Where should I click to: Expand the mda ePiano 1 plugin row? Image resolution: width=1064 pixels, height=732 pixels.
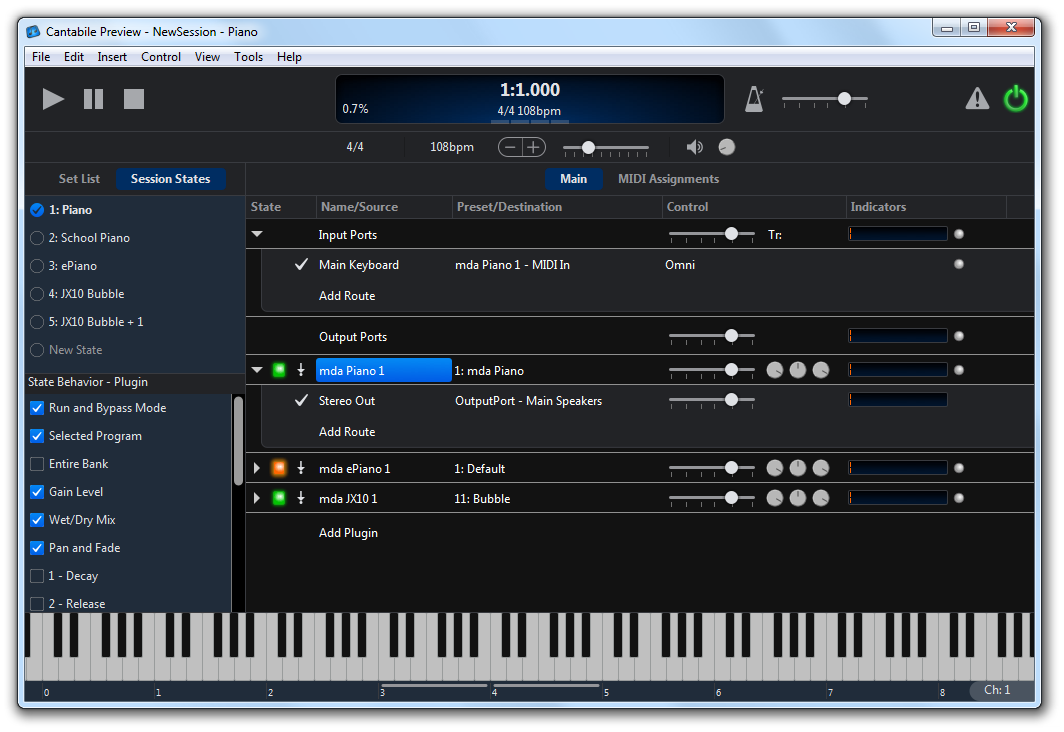[257, 469]
